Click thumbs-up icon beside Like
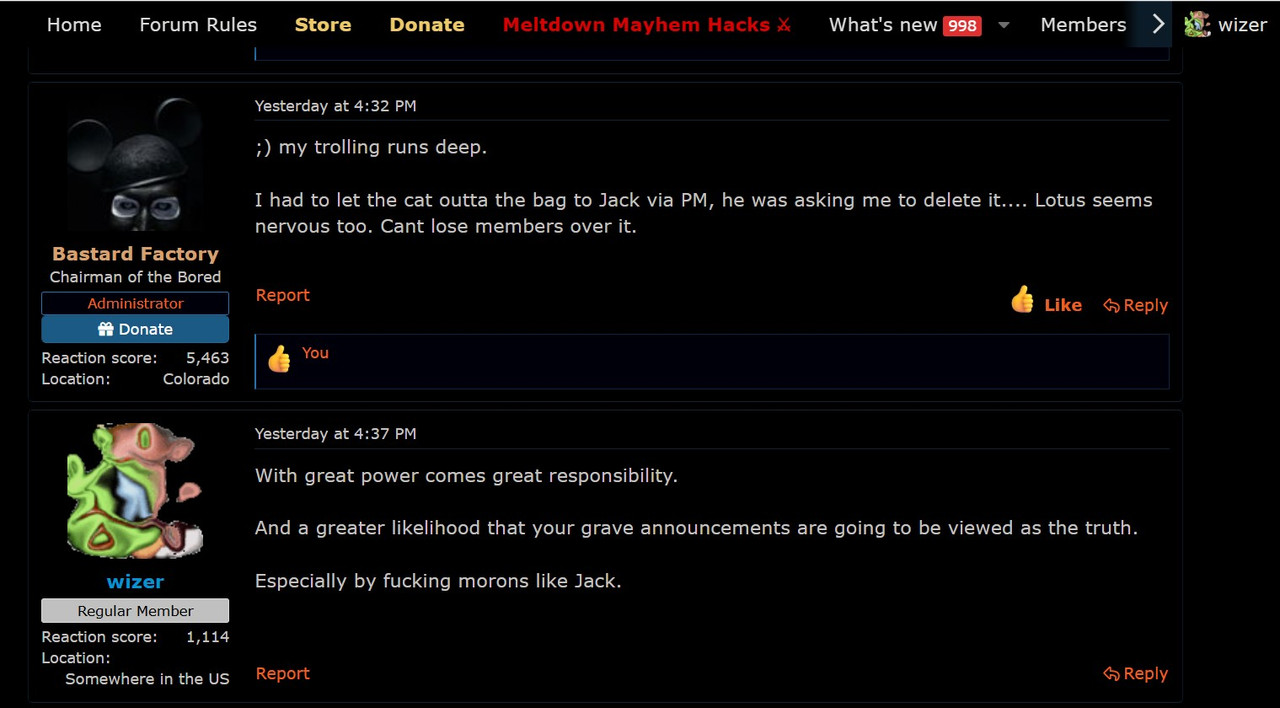Screen dimensions: 1280x708 [x=1022, y=299]
